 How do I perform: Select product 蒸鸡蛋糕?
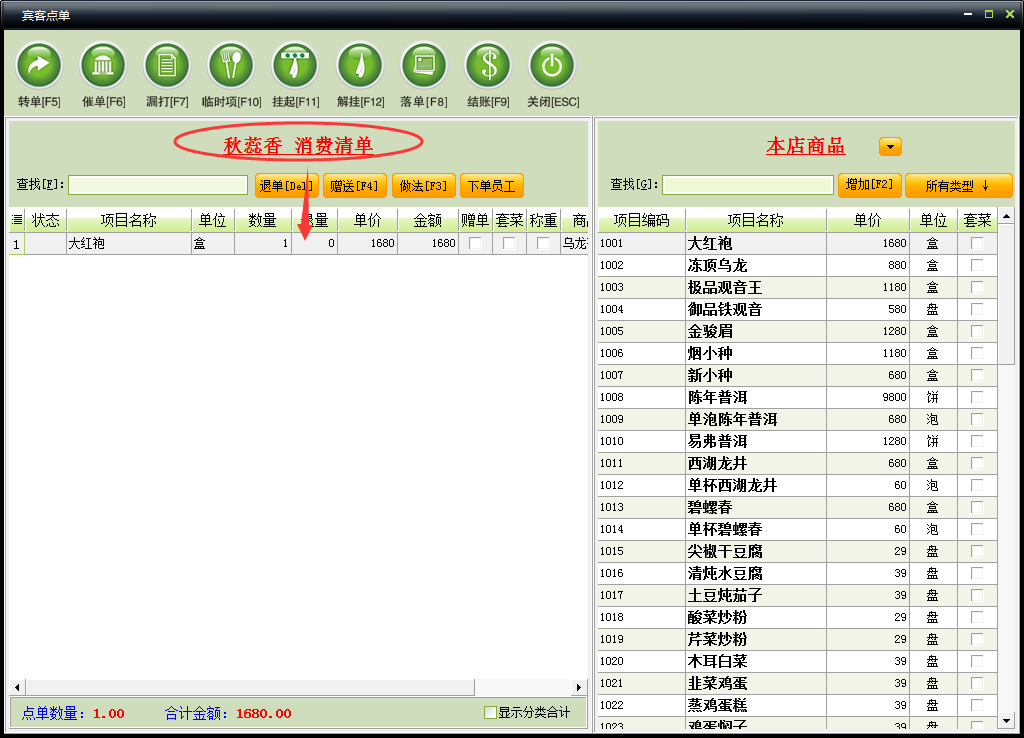pyautogui.click(x=797, y=705)
